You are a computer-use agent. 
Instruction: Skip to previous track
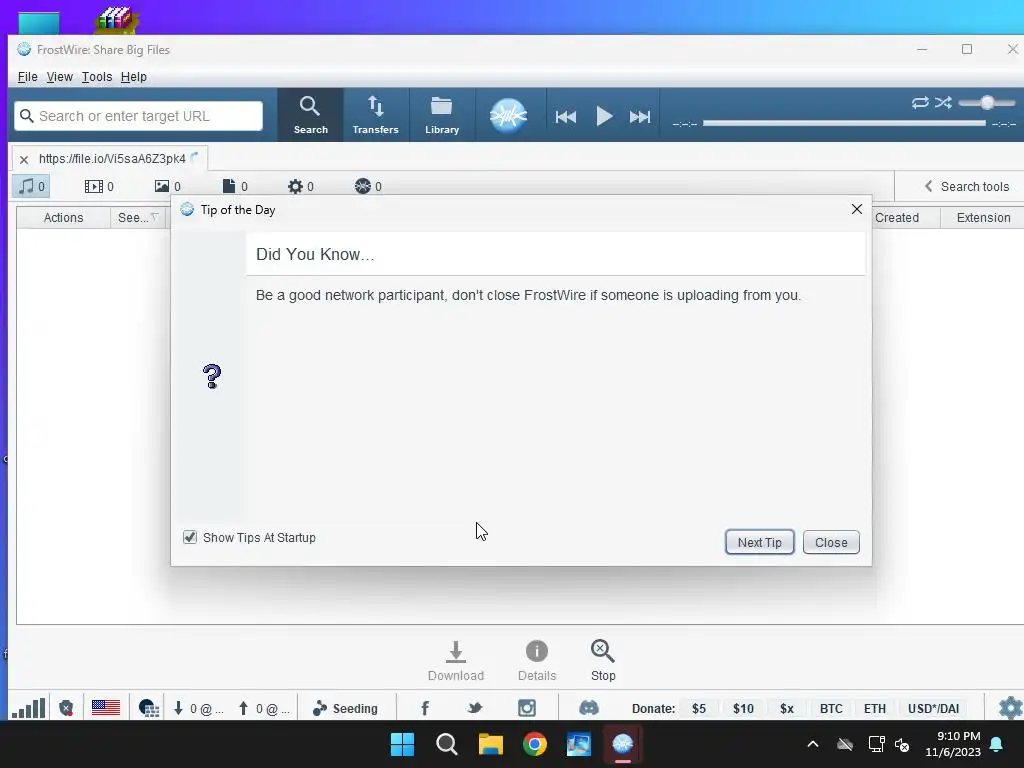[x=566, y=117]
